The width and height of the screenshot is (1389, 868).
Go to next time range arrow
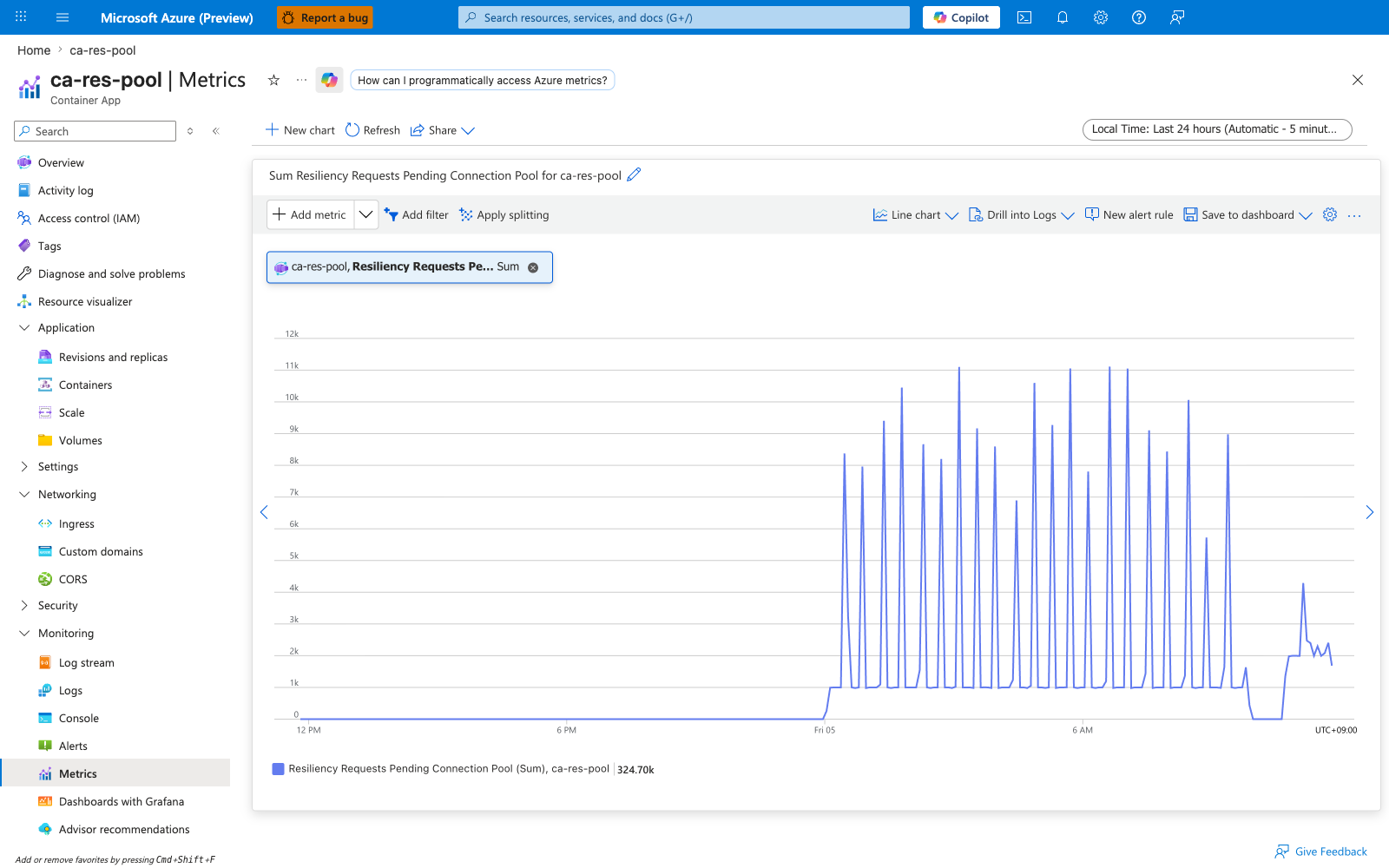pyautogui.click(x=1369, y=512)
